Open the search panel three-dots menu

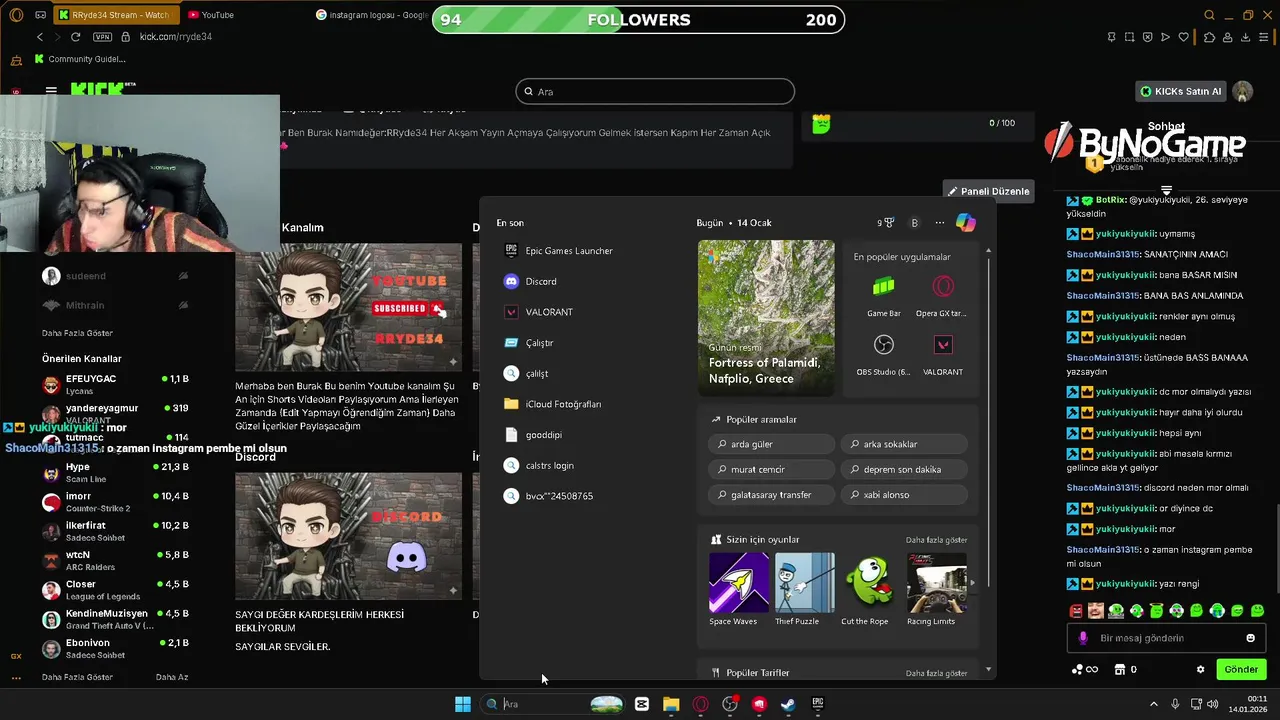(x=939, y=223)
